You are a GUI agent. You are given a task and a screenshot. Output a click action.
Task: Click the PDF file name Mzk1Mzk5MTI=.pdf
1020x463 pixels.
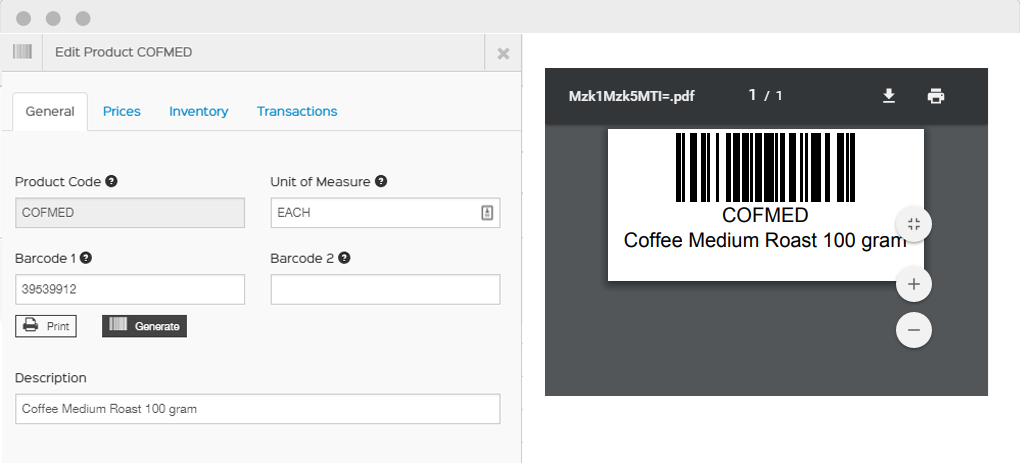[x=632, y=96]
